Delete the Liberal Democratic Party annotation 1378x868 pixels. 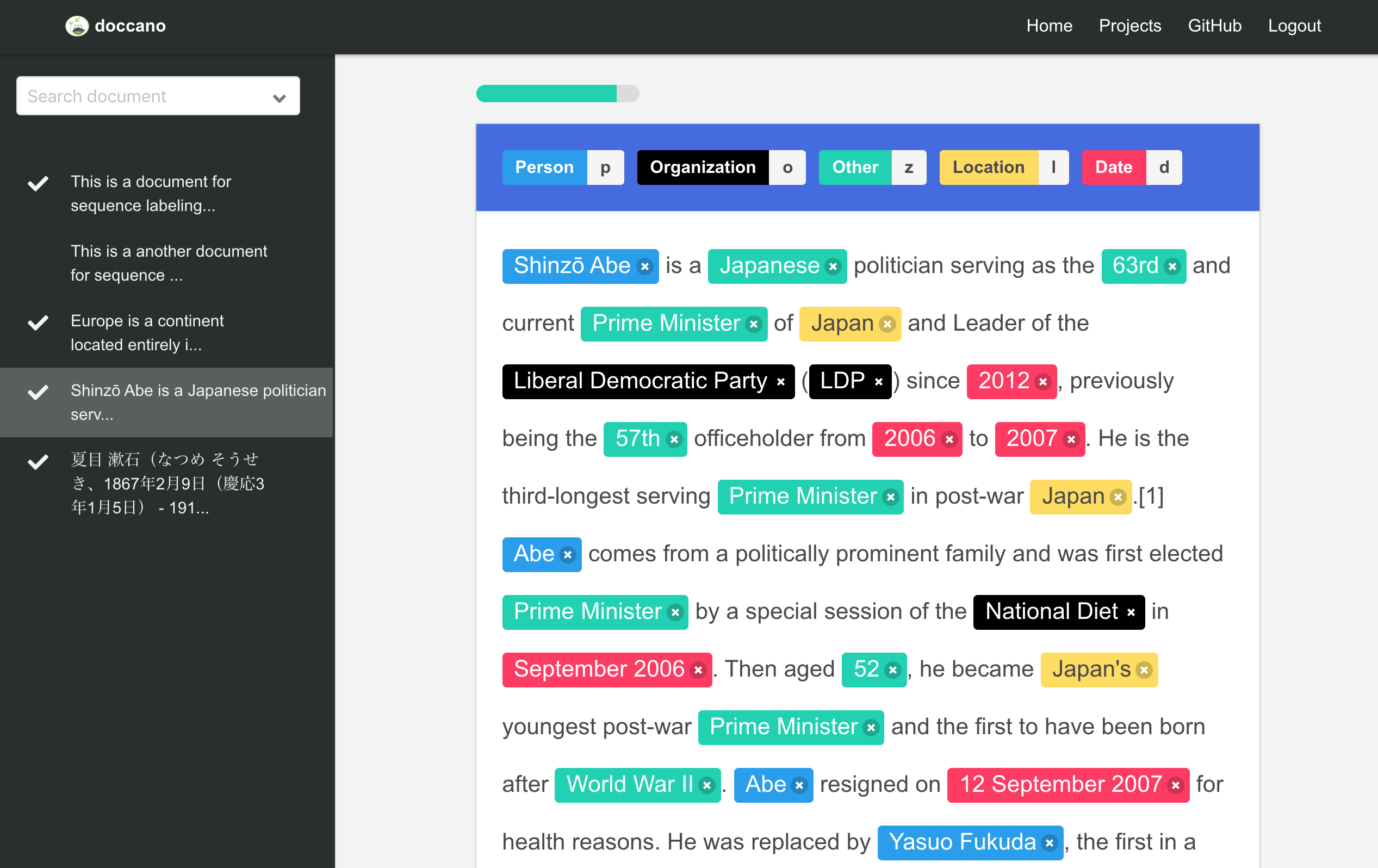click(780, 382)
